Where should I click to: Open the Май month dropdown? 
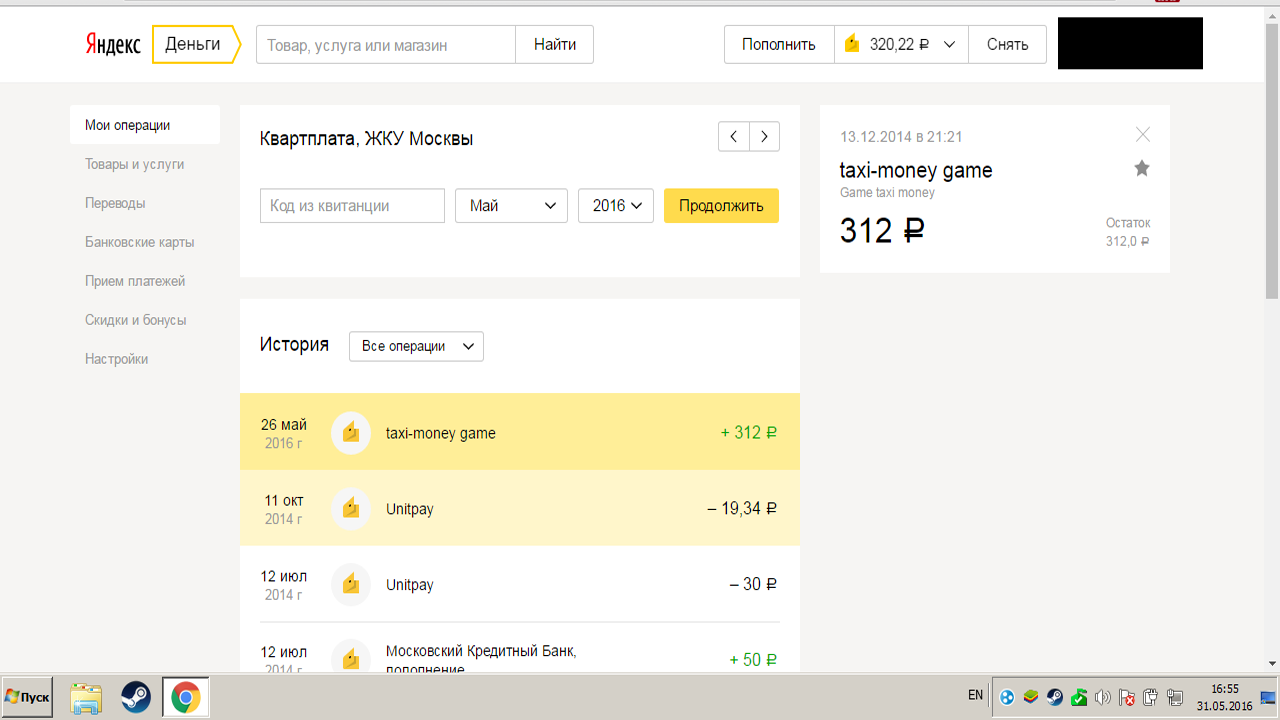[x=511, y=206]
